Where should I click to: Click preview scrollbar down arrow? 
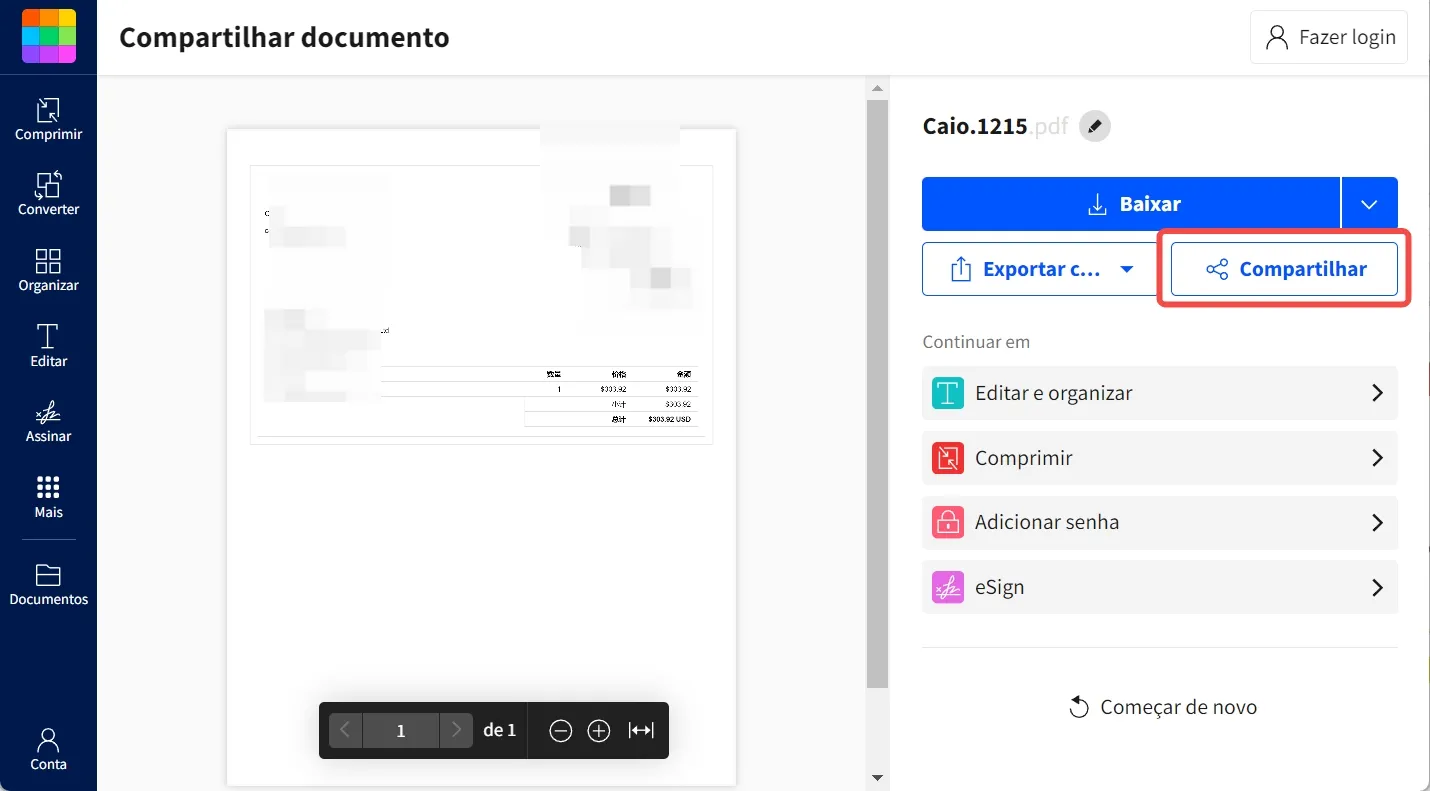(x=877, y=777)
